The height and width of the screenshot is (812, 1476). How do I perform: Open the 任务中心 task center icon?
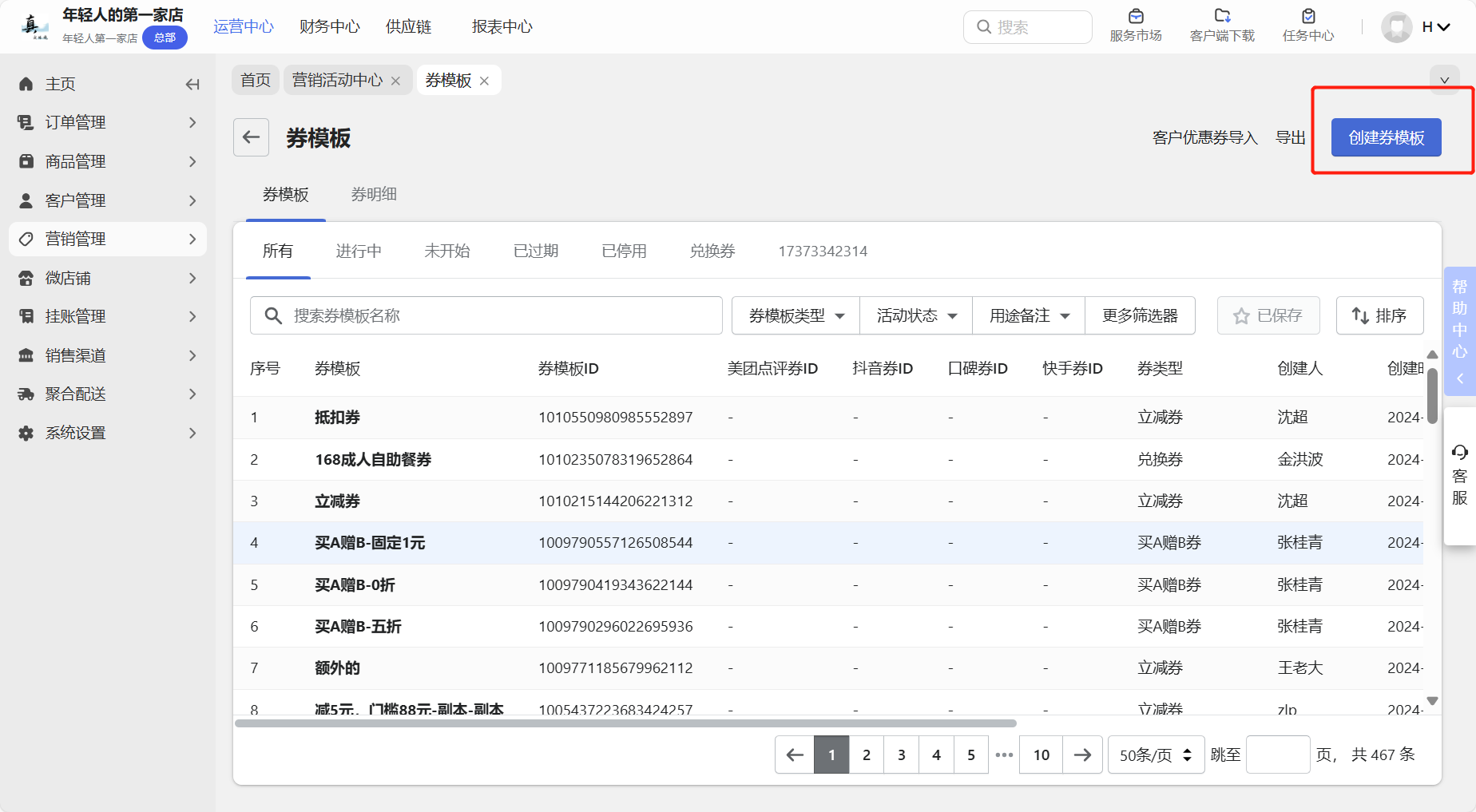(x=1307, y=17)
